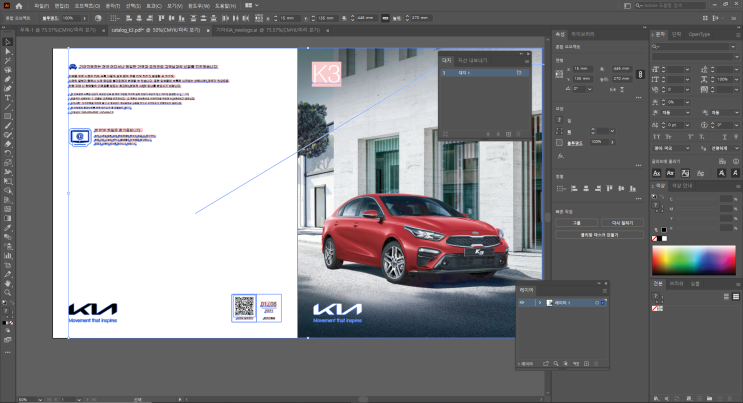Select the Paintbrush tool

point(8,126)
